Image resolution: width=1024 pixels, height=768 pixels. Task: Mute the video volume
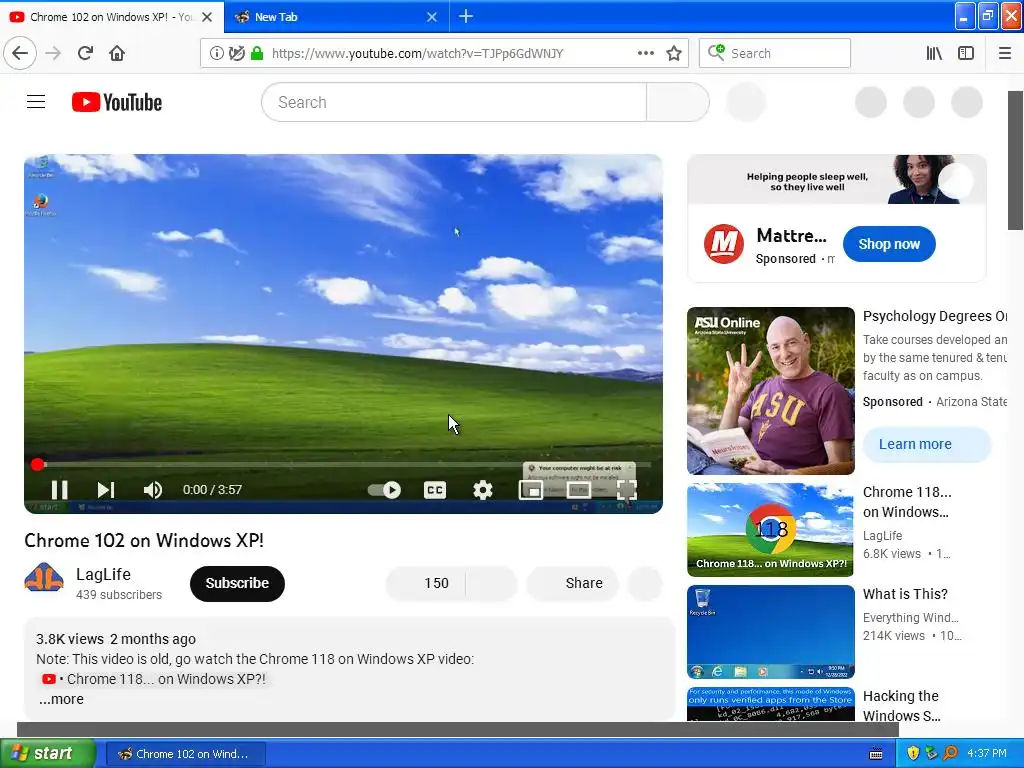153,490
